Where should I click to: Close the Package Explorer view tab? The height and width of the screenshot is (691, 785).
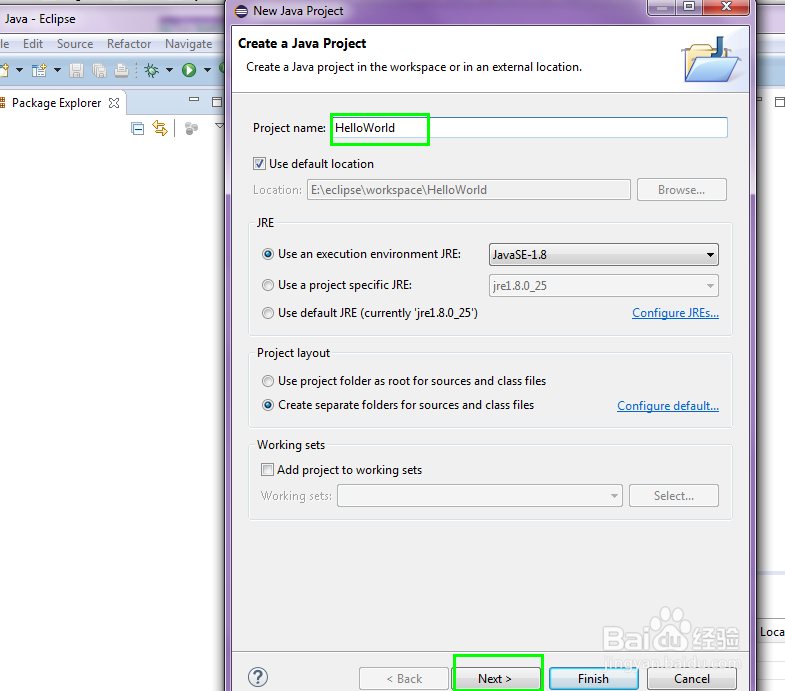click(114, 103)
